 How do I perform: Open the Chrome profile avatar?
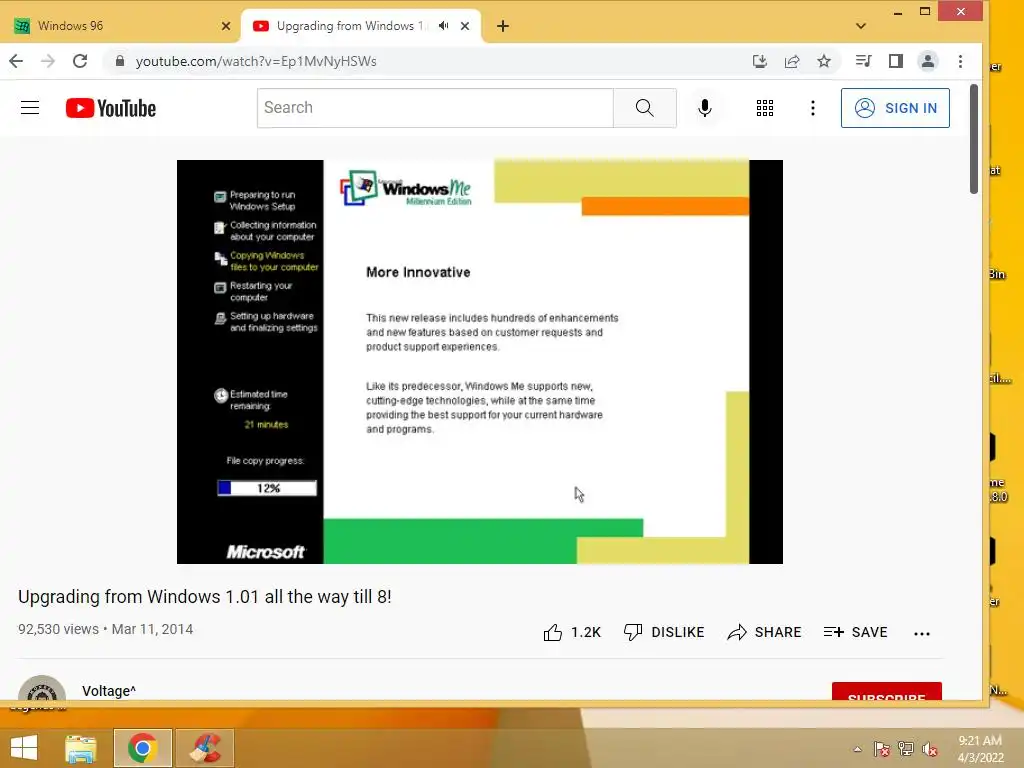(x=927, y=61)
